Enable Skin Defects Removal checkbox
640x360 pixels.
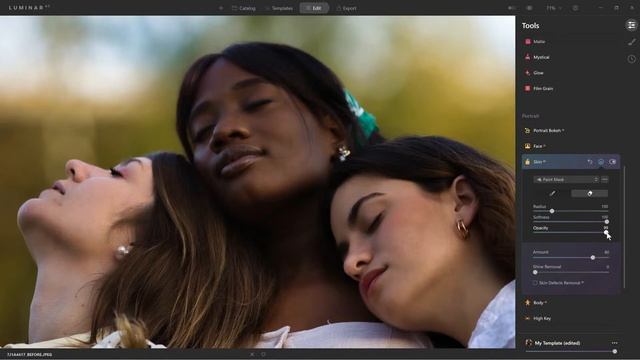coord(535,283)
